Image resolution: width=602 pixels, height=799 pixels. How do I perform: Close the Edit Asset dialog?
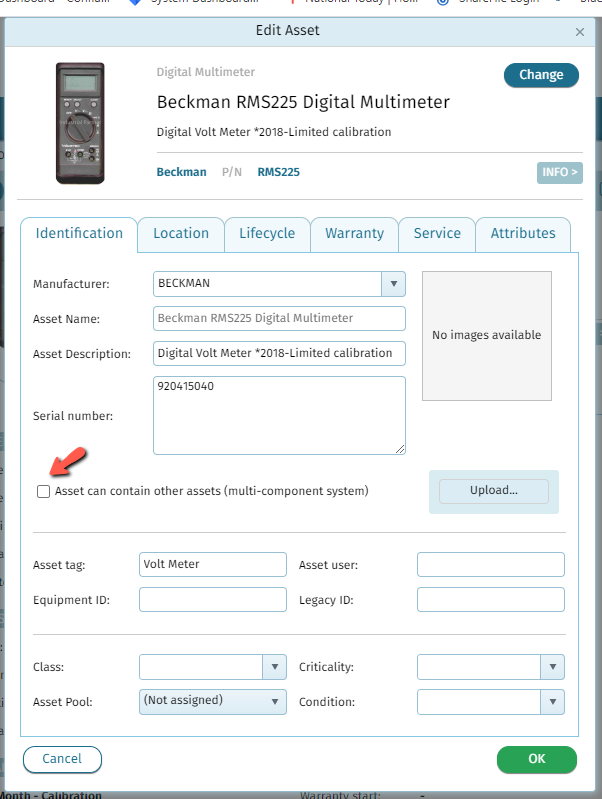580,32
